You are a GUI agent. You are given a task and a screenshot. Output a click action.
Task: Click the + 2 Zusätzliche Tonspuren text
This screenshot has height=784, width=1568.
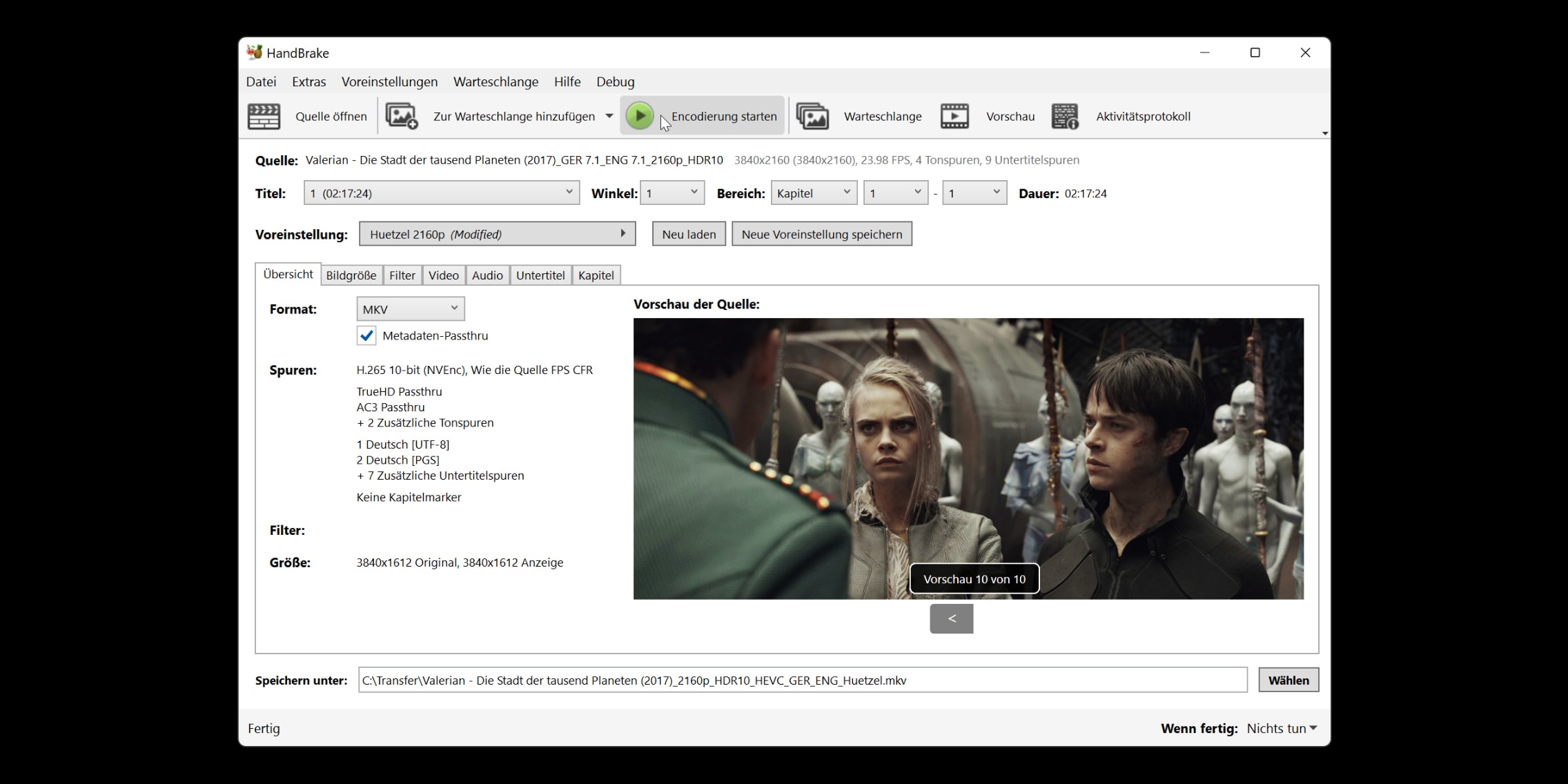click(x=425, y=422)
